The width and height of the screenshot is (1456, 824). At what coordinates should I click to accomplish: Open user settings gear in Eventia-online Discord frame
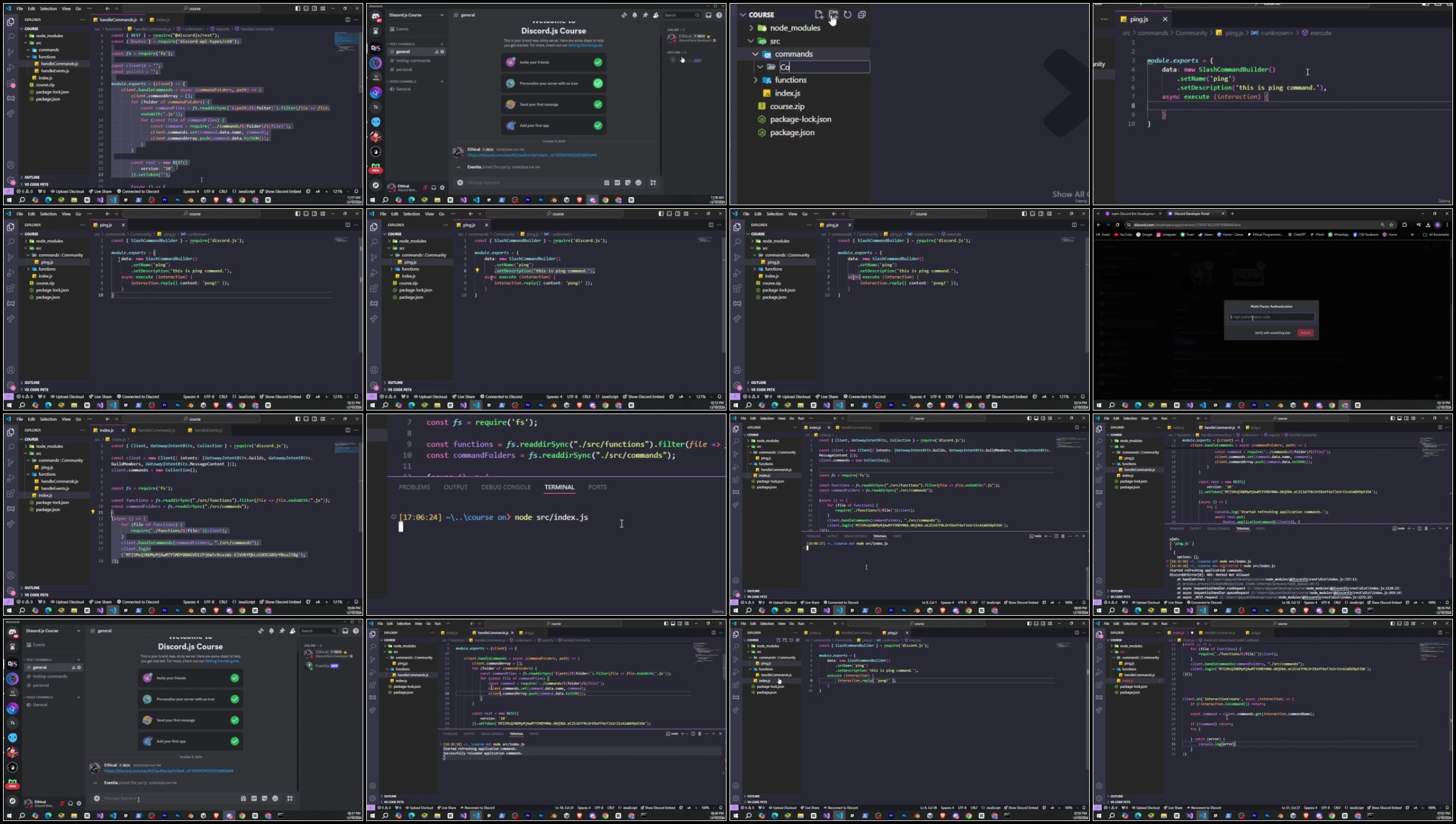click(x=79, y=803)
